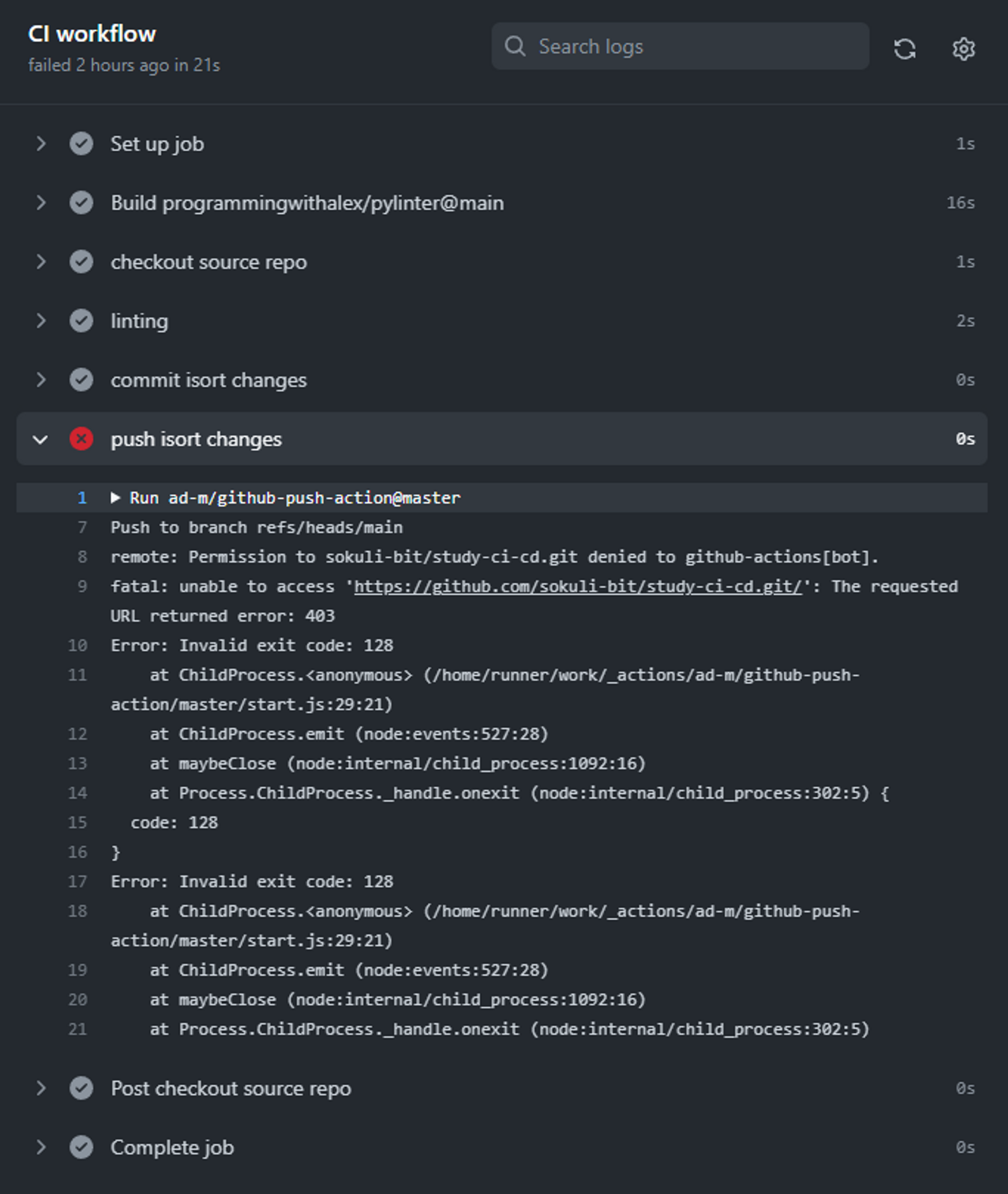Click checkmark next to checkout source repo
Screen dimensions: 1008x1194
point(81,262)
